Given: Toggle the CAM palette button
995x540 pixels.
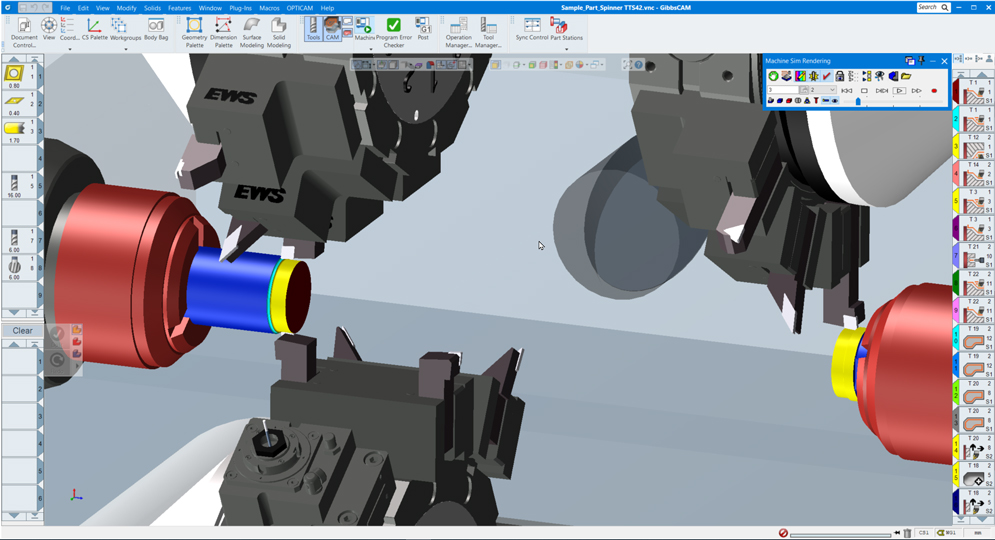Looking at the screenshot, I should coord(332,28).
